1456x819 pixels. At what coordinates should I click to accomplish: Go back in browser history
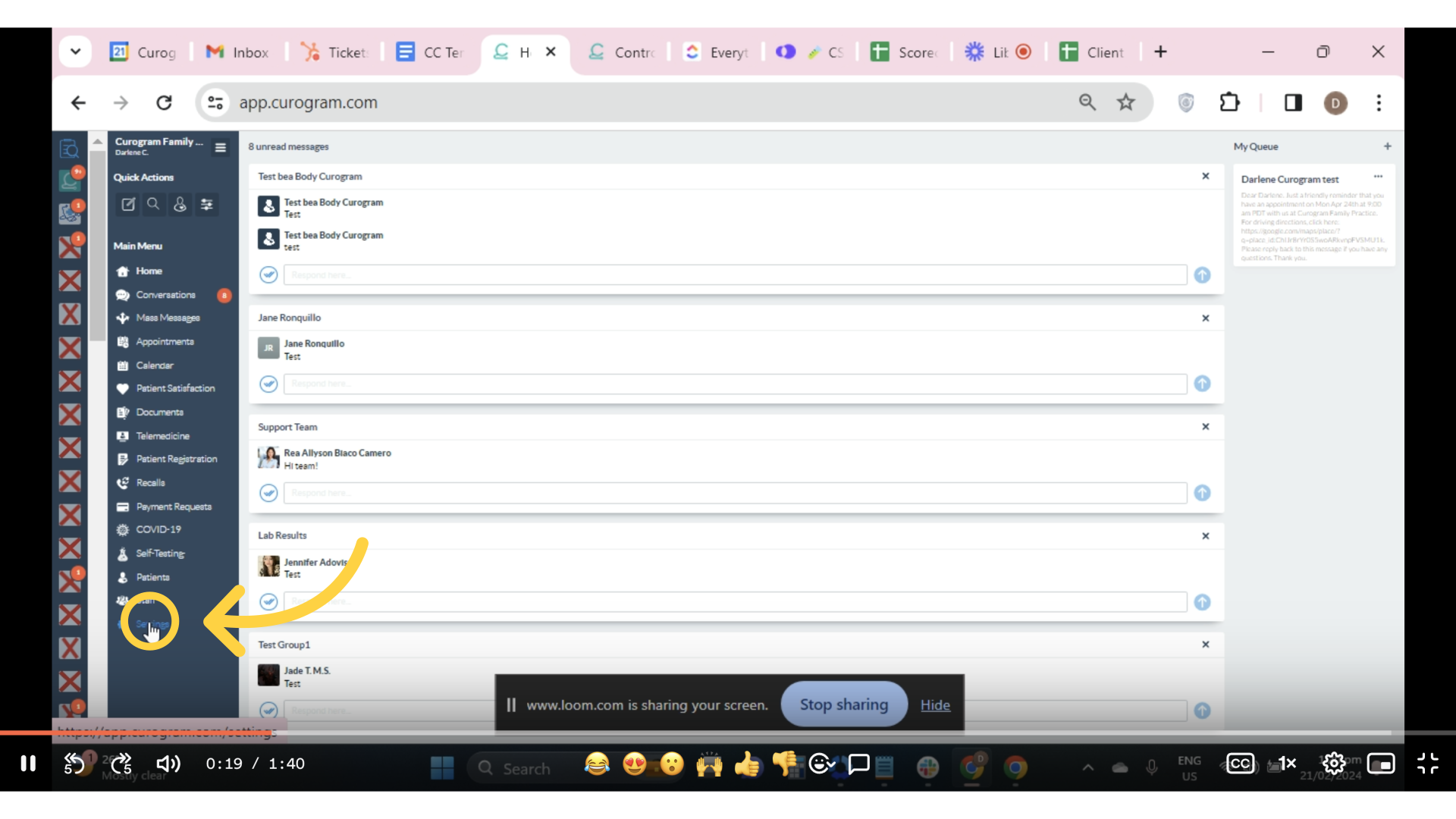click(x=78, y=102)
